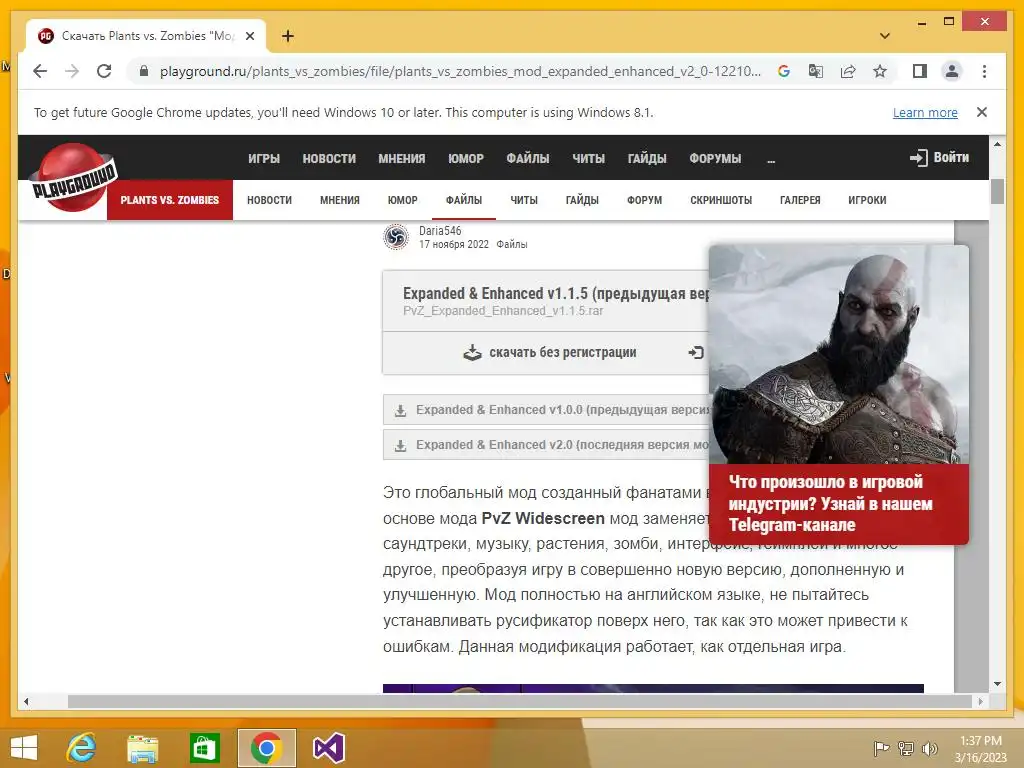Open ЧИТЫ in the top black bar

tap(588, 159)
